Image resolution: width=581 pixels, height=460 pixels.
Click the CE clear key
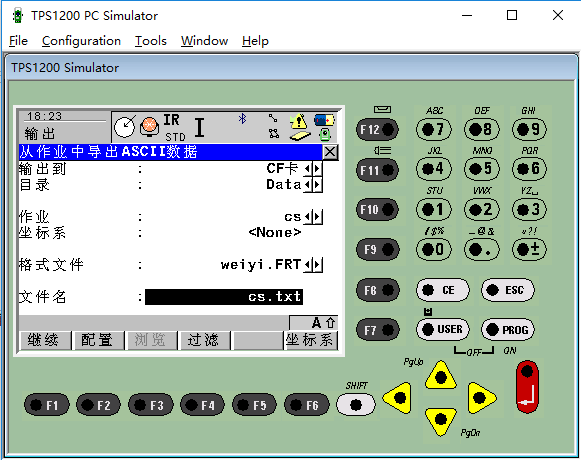[x=443, y=290]
